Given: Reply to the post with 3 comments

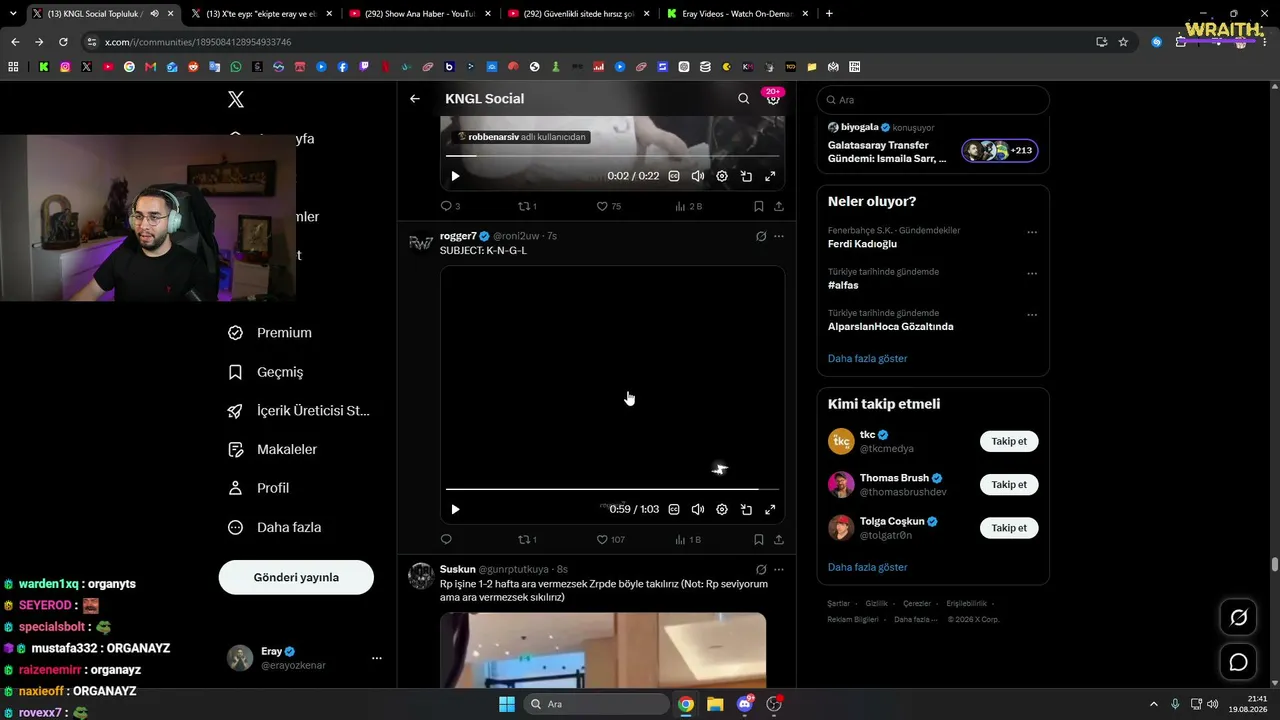Looking at the screenshot, I should (450, 206).
